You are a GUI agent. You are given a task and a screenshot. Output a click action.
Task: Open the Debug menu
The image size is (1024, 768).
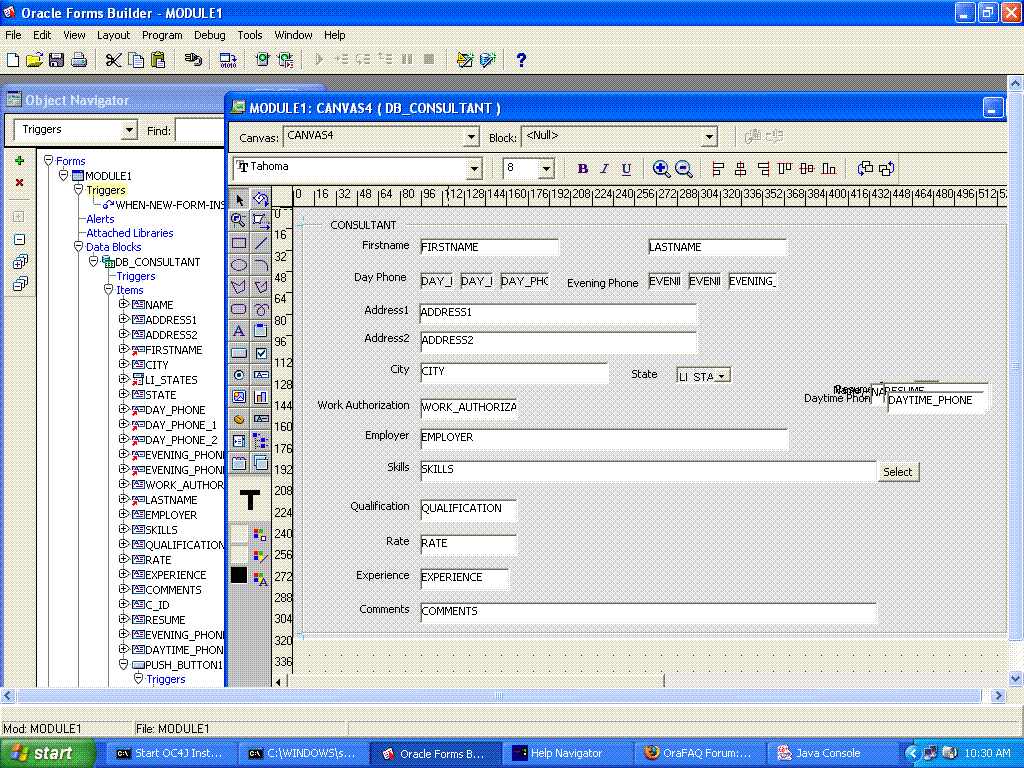pos(210,35)
